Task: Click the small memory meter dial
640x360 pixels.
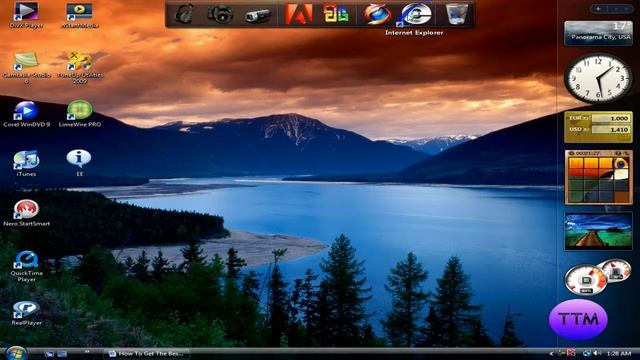Action: tap(617, 271)
